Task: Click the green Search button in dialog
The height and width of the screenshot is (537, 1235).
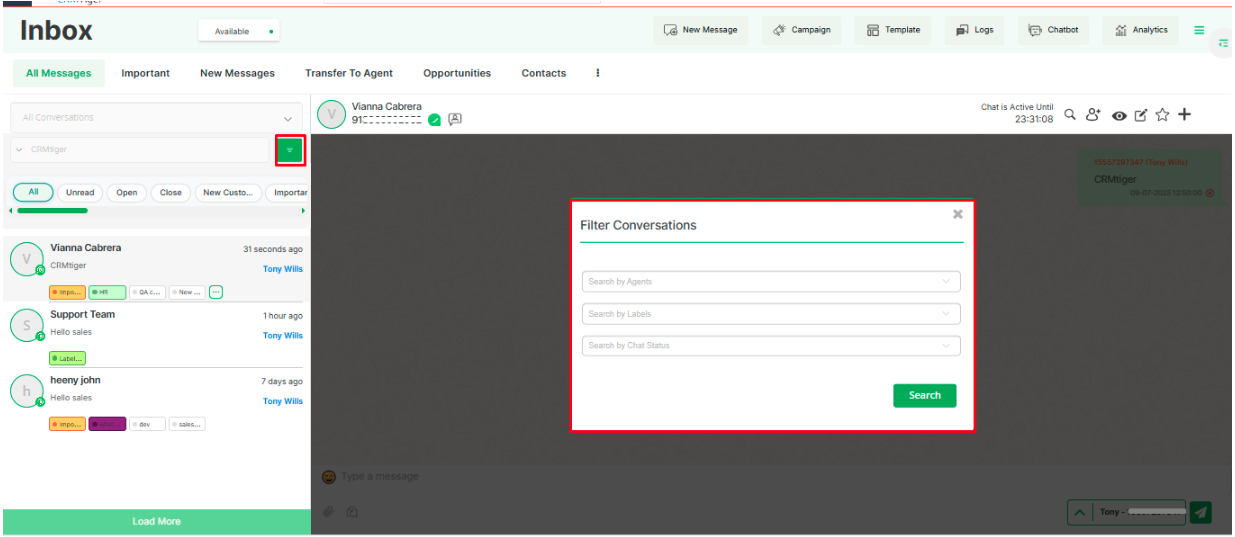Action: pos(925,395)
